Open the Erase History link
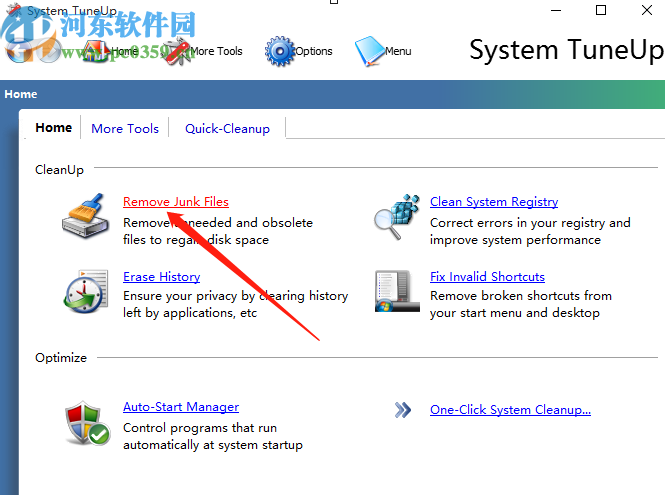Image resolution: width=665 pixels, height=495 pixels. 161,277
